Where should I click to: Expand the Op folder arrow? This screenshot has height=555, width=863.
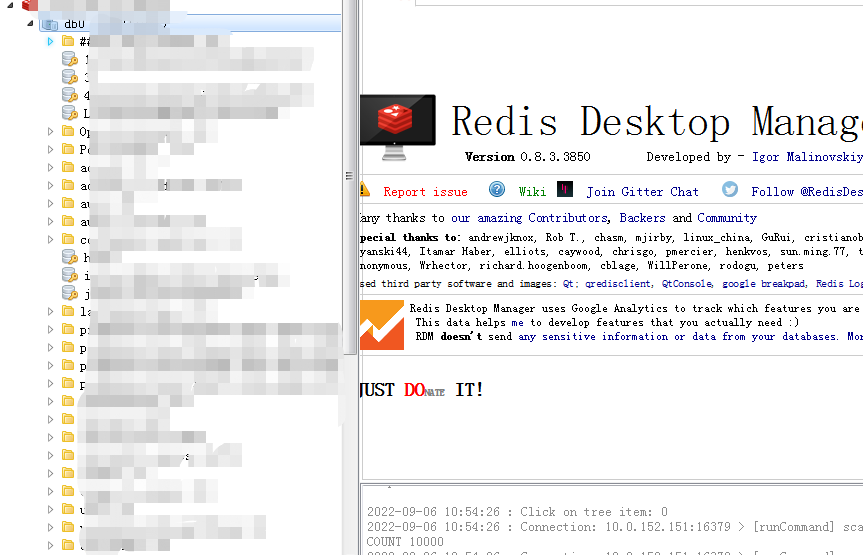point(50,131)
